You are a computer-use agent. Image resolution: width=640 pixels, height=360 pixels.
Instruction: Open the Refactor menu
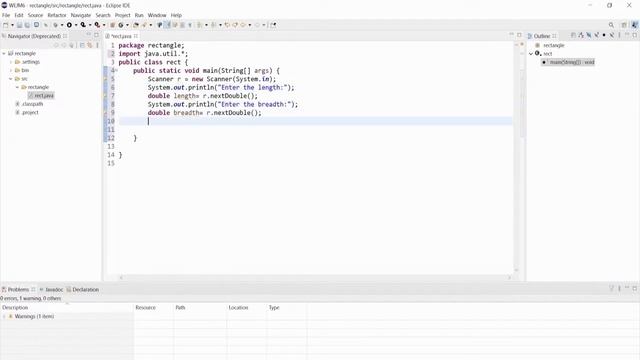(x=57, y=15)
